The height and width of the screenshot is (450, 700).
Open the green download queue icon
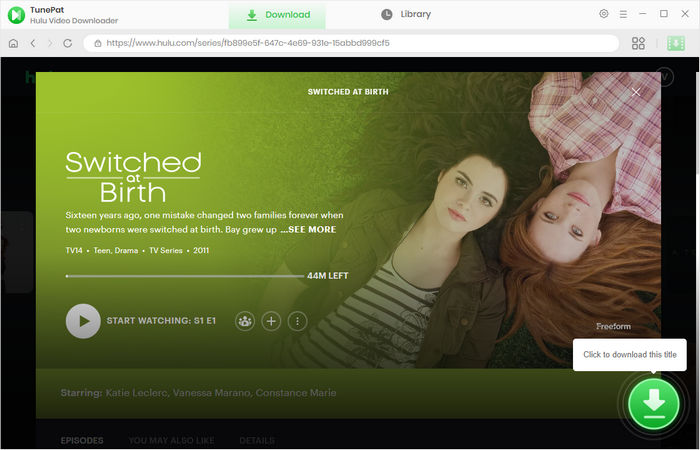click(675, 43)
